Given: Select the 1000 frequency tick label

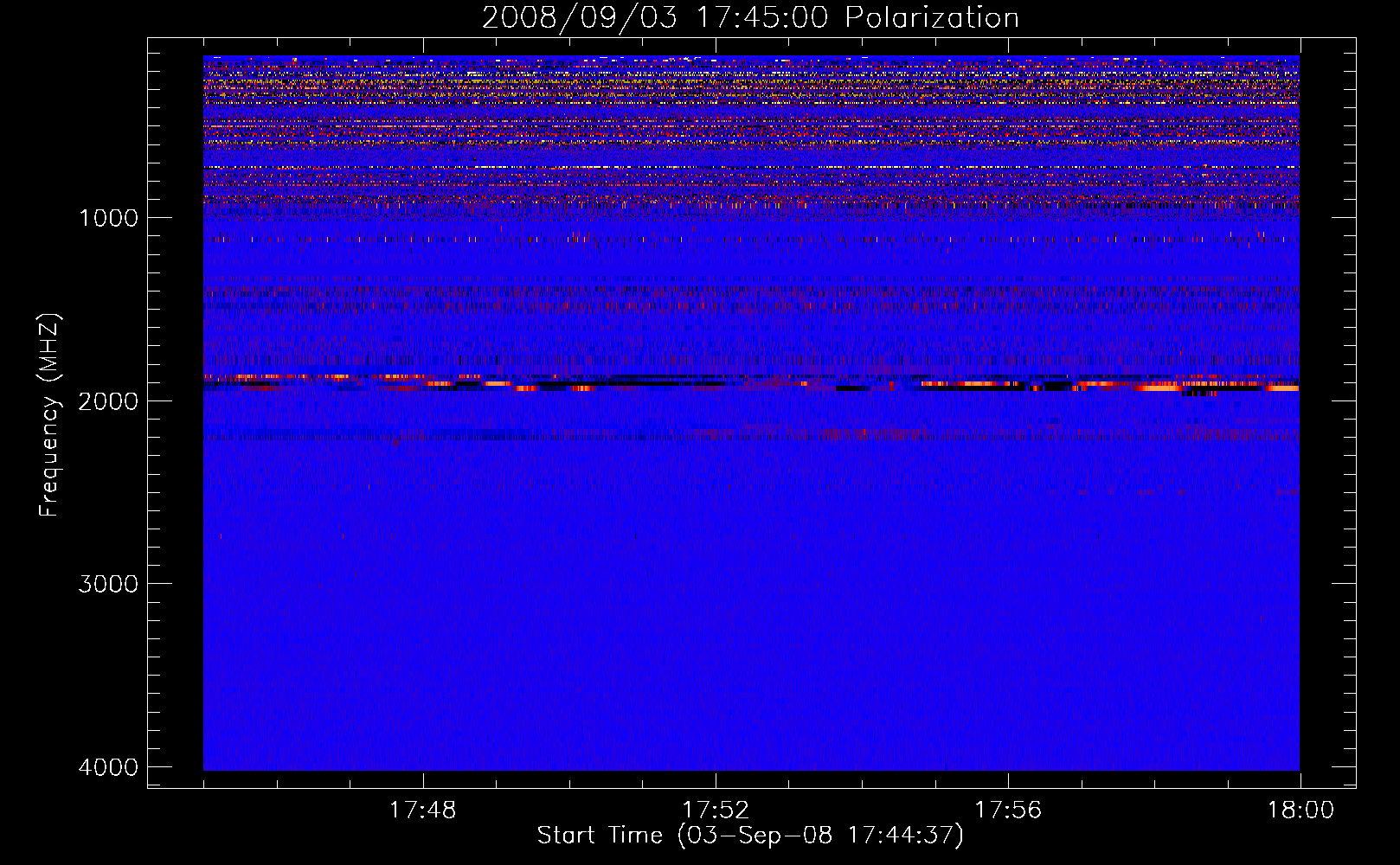Looking at the screenshot, I should 108,218.
